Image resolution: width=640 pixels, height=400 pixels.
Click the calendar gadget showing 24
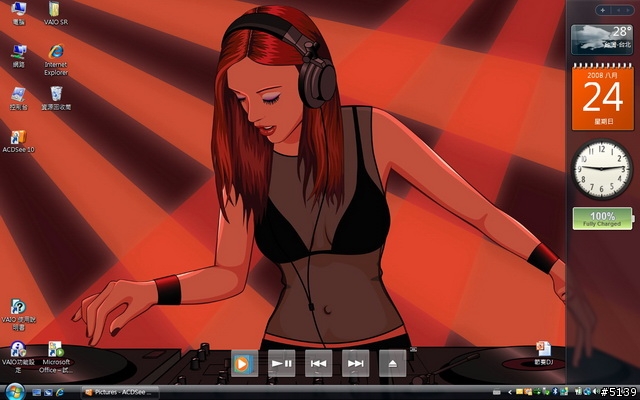click(602, 97)
